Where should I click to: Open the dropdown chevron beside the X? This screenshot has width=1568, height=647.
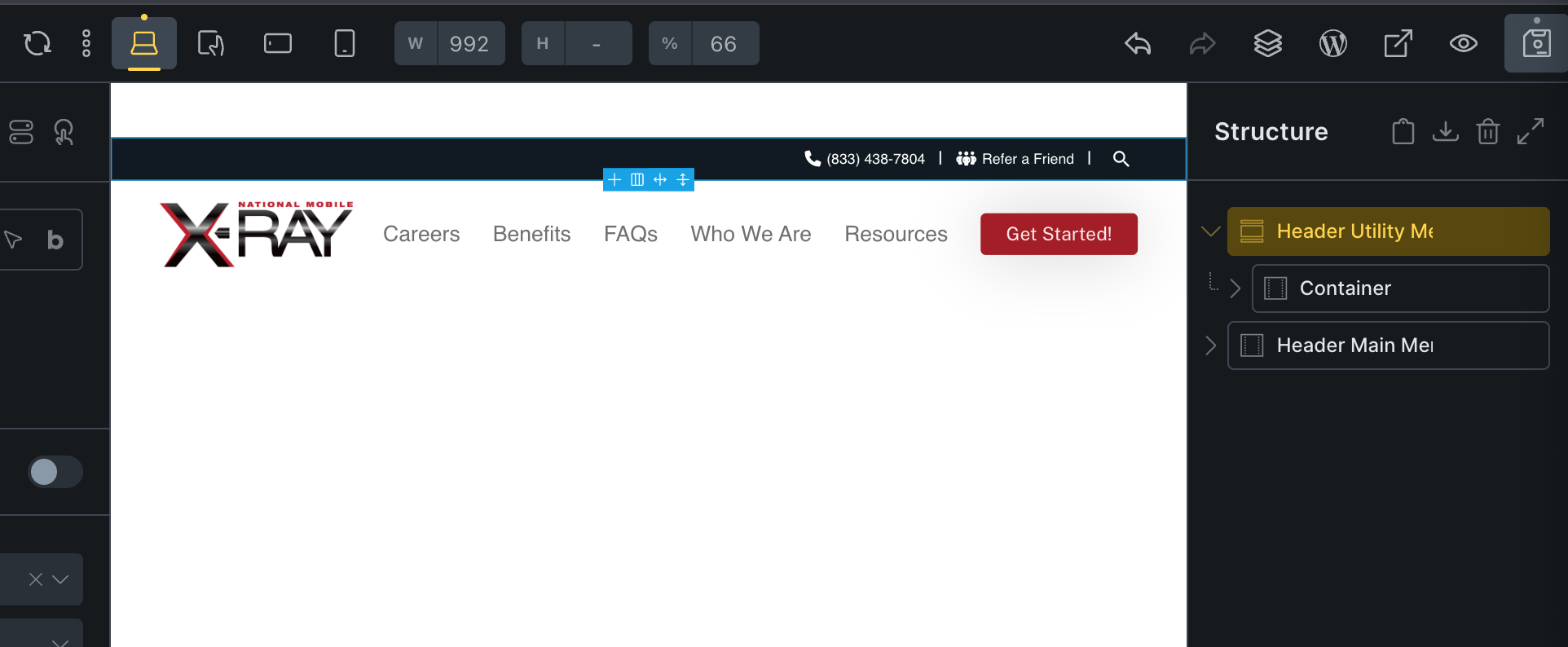click(x=60, y=579)
